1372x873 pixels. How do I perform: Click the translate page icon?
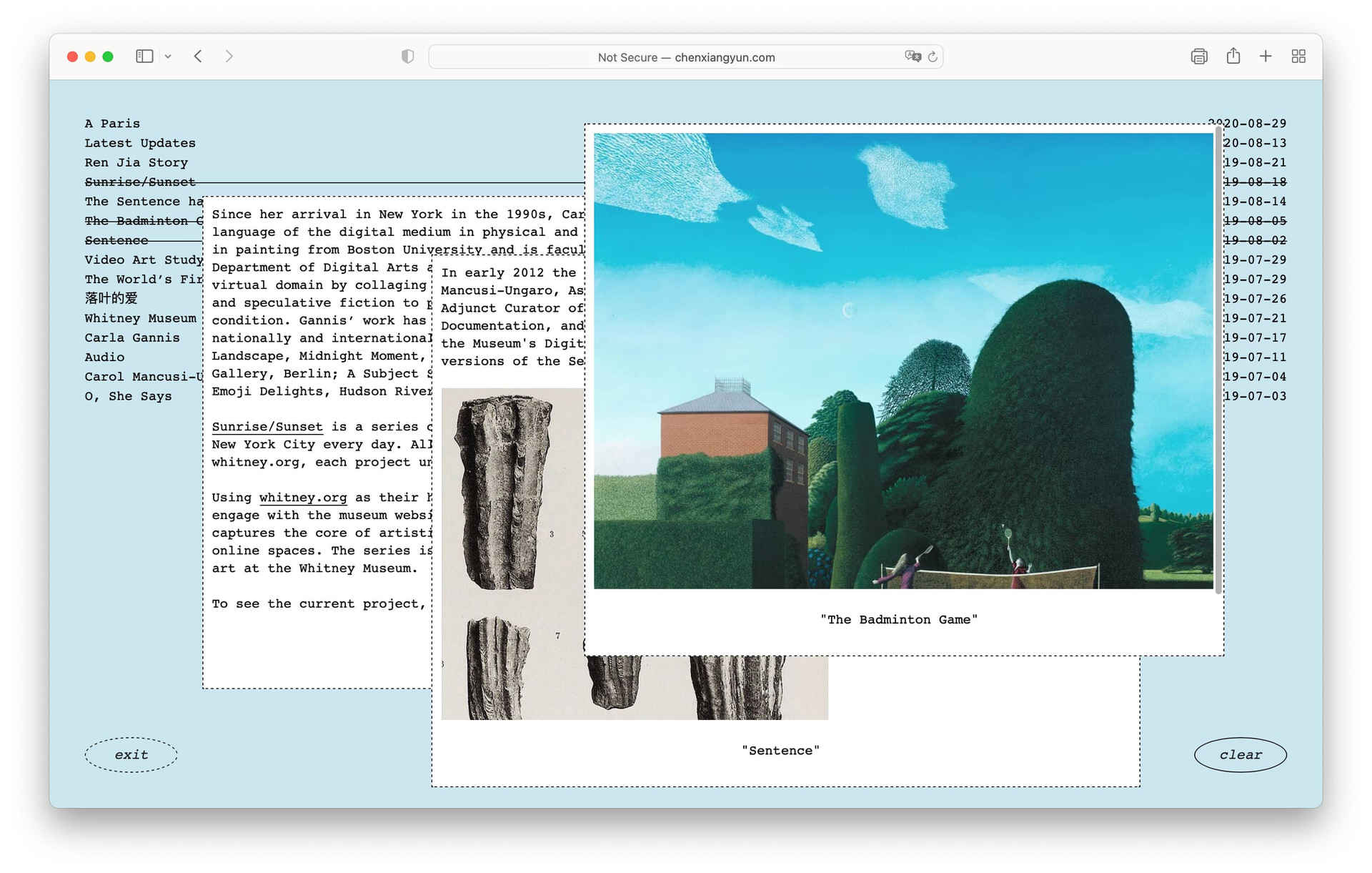912,56
